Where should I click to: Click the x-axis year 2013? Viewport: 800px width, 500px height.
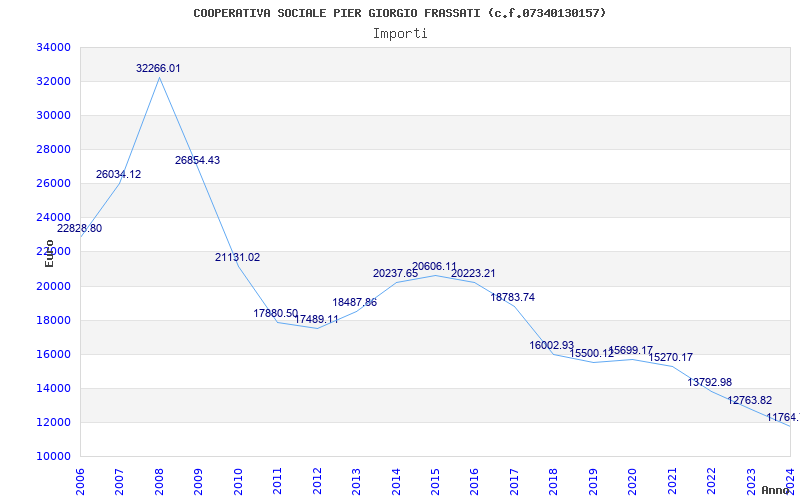[x=356, y=481]
